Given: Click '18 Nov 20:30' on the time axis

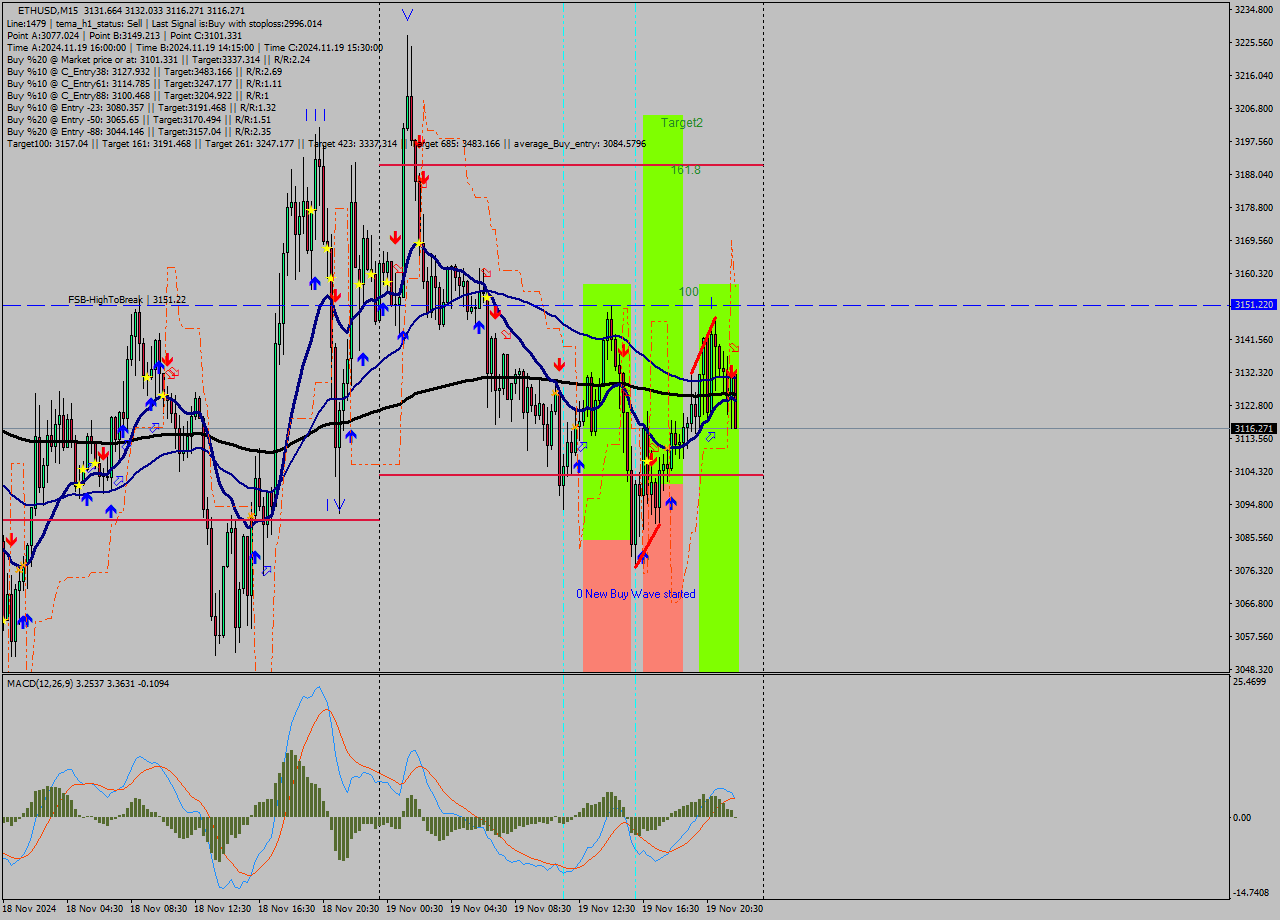Looking at the screenshot, I should coord(351,909).
